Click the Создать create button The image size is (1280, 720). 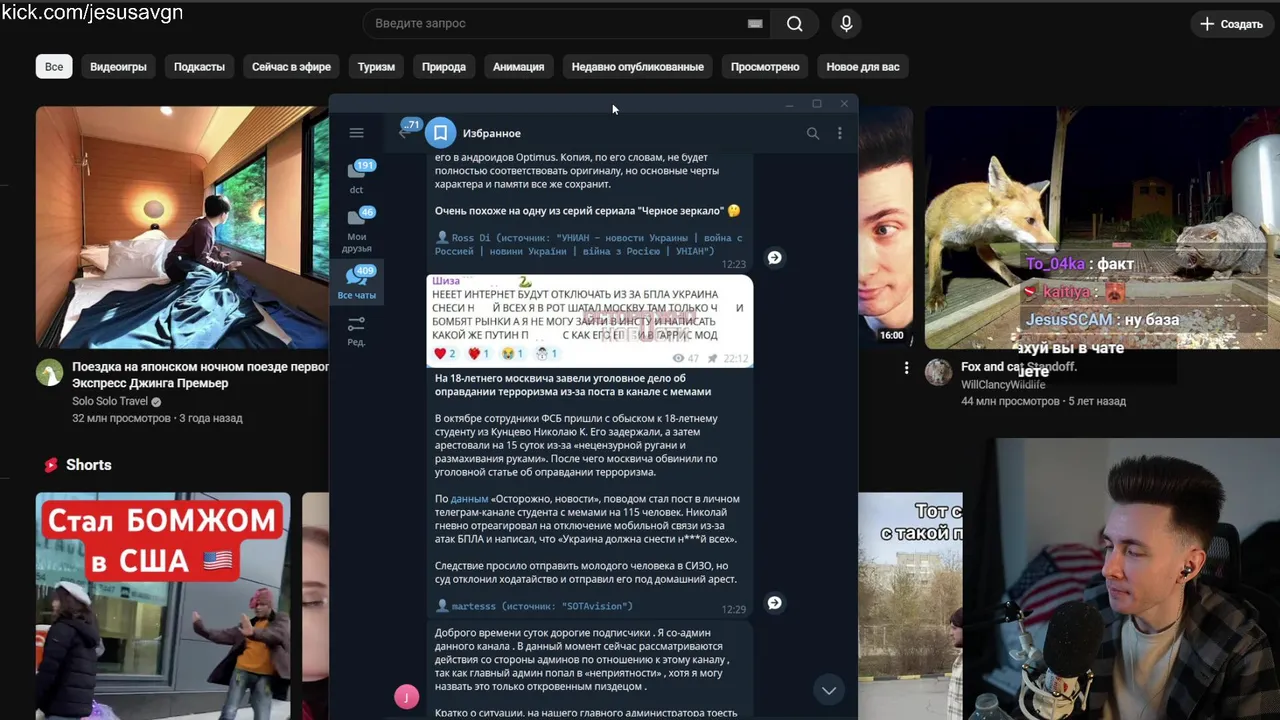(x=1231, y=24)
